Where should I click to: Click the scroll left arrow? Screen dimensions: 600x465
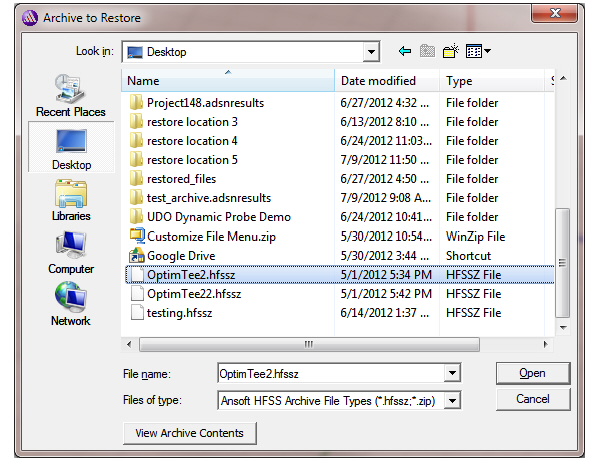coord(129,344)
